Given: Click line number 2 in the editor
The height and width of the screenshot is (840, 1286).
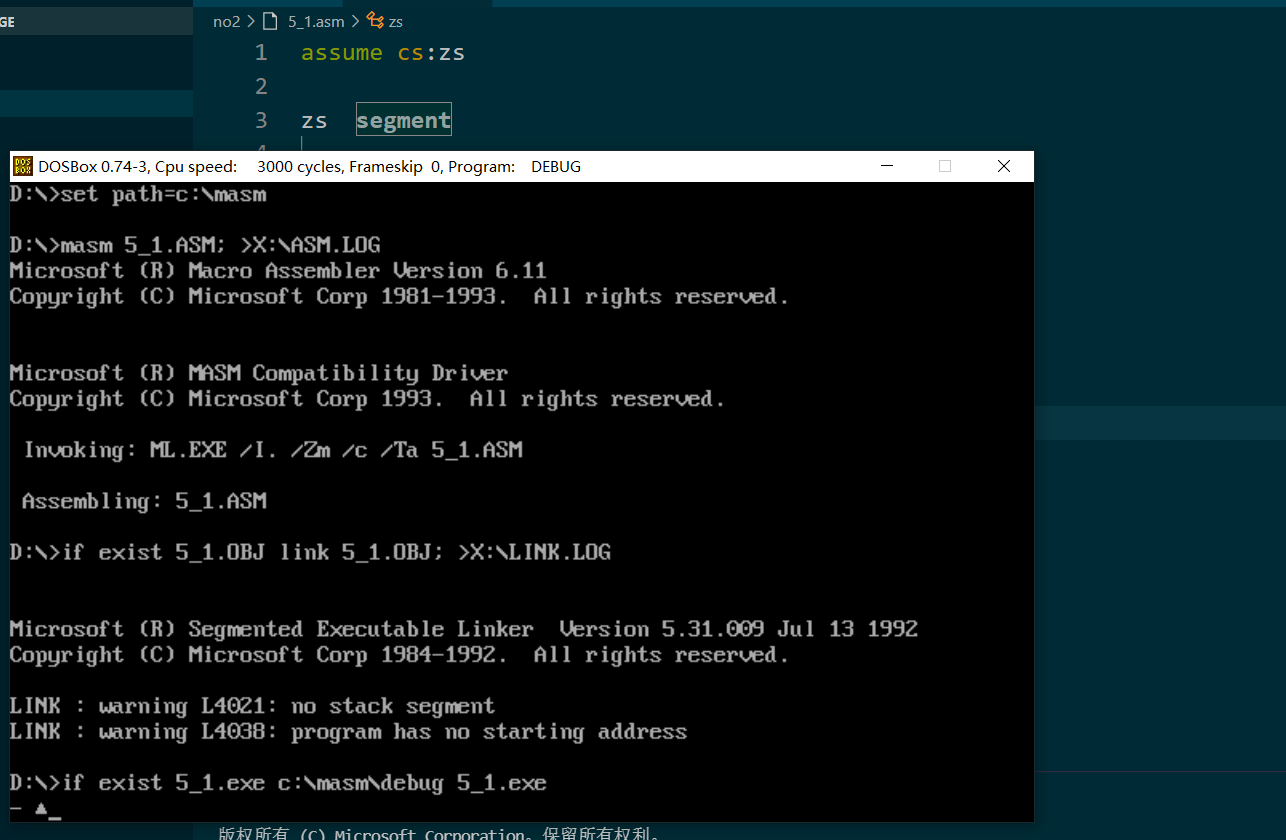Looking at the screenshot, I should click(x=261, y=86).
